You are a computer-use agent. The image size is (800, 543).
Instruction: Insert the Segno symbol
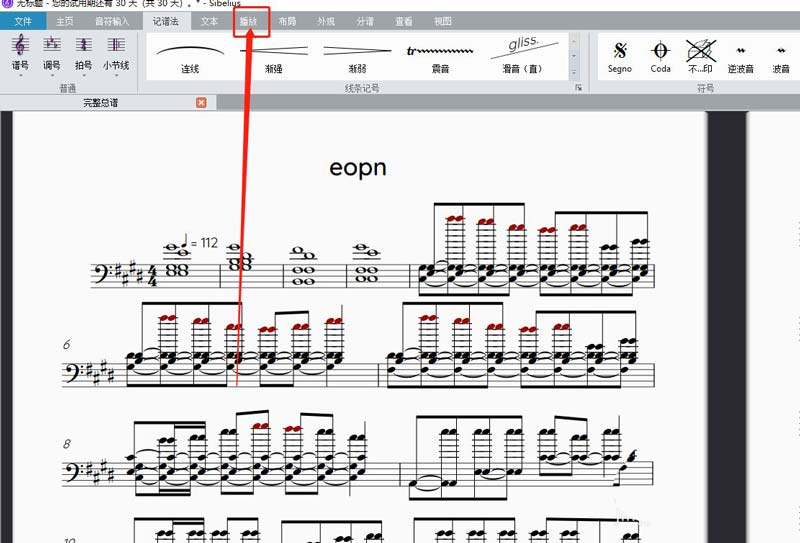coord(620,56)
